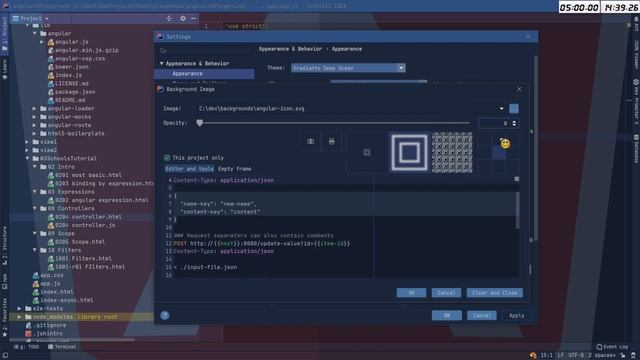The height and width of the screenshot is (360, 640).
Task: Click the preview editor vertical scrollbar
Action: click(518, 210)
